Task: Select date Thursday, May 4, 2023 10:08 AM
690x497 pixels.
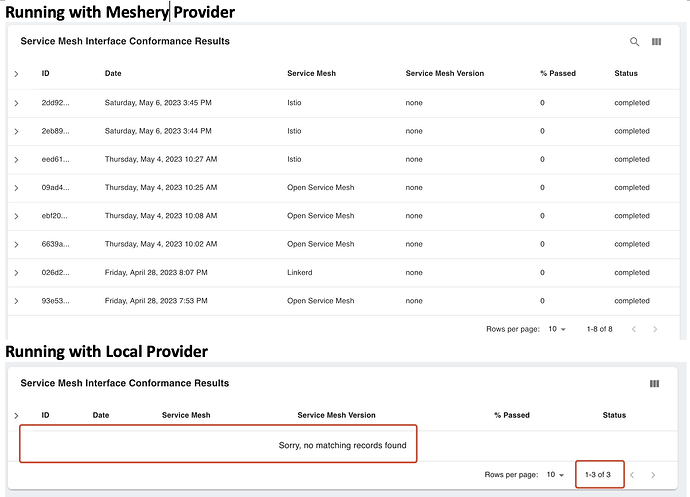Action: point(161,215)
